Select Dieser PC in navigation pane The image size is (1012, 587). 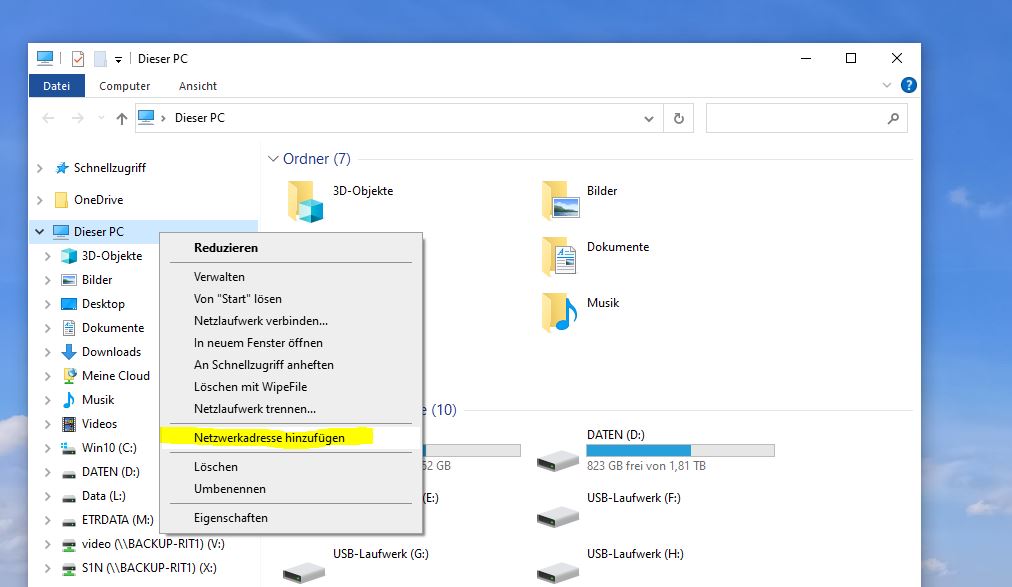click(x=99, y=232)
